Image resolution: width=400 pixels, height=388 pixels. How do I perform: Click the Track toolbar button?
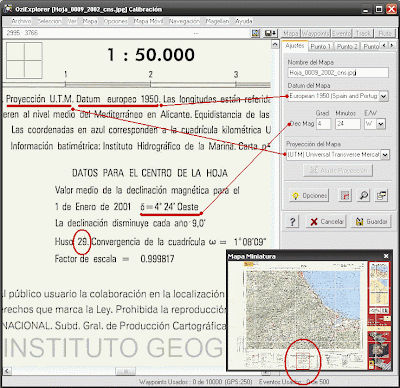(x=363, y=33)
